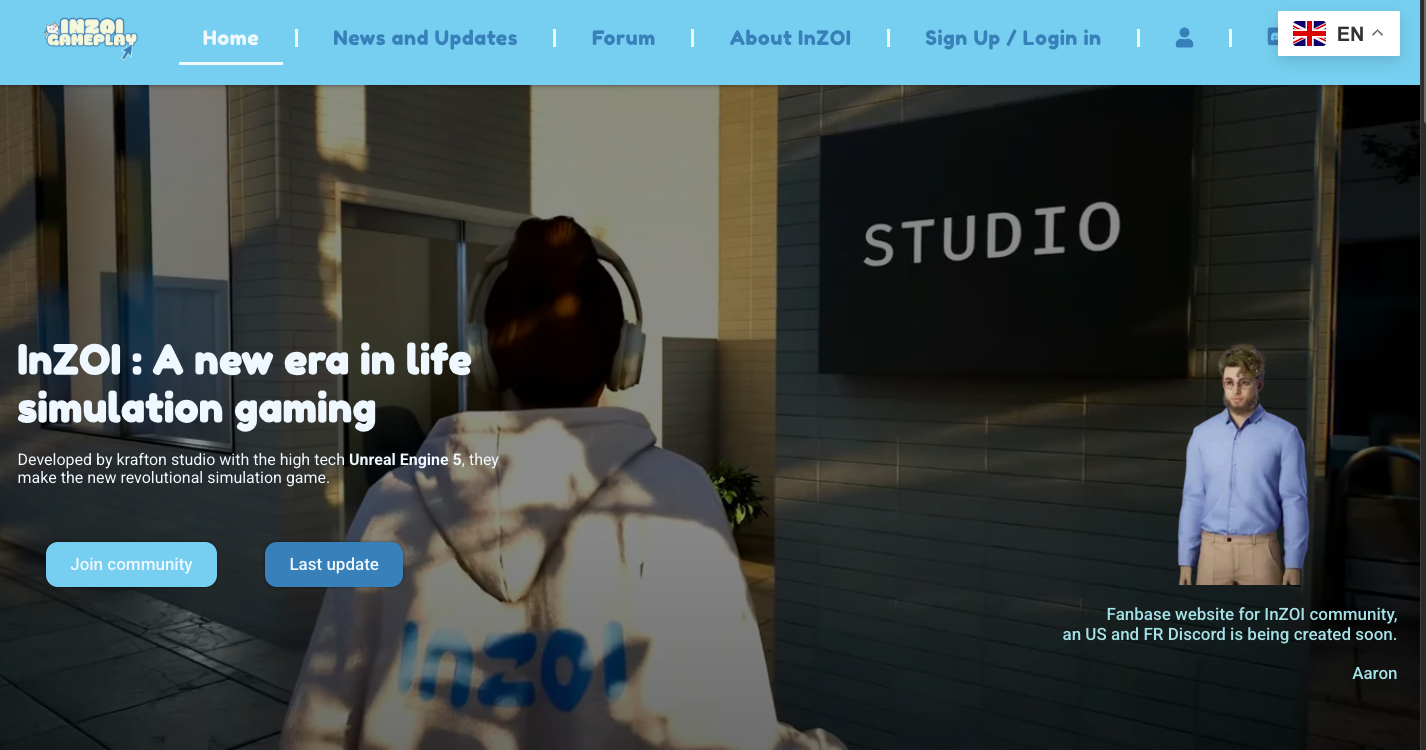This screenshot has height=750, width=1426.
Task: Open News and Updates page
Action: click(x=425, y=38)
